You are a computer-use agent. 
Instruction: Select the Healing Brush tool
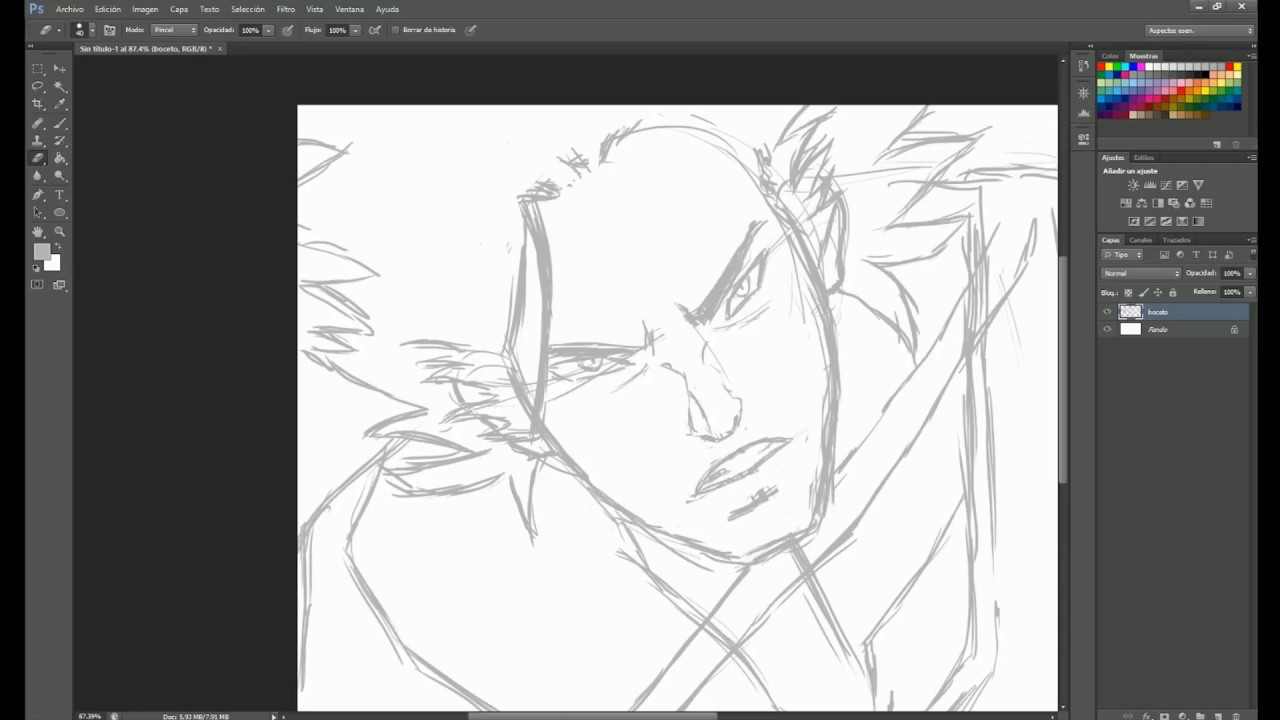point(38,124)
